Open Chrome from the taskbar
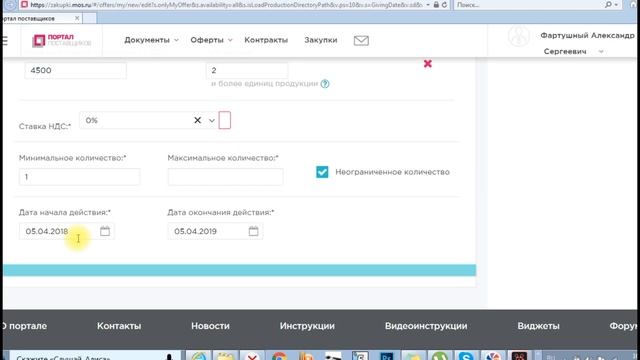The height and width of the screenshot is (360, 640). [x=279, y=356]
